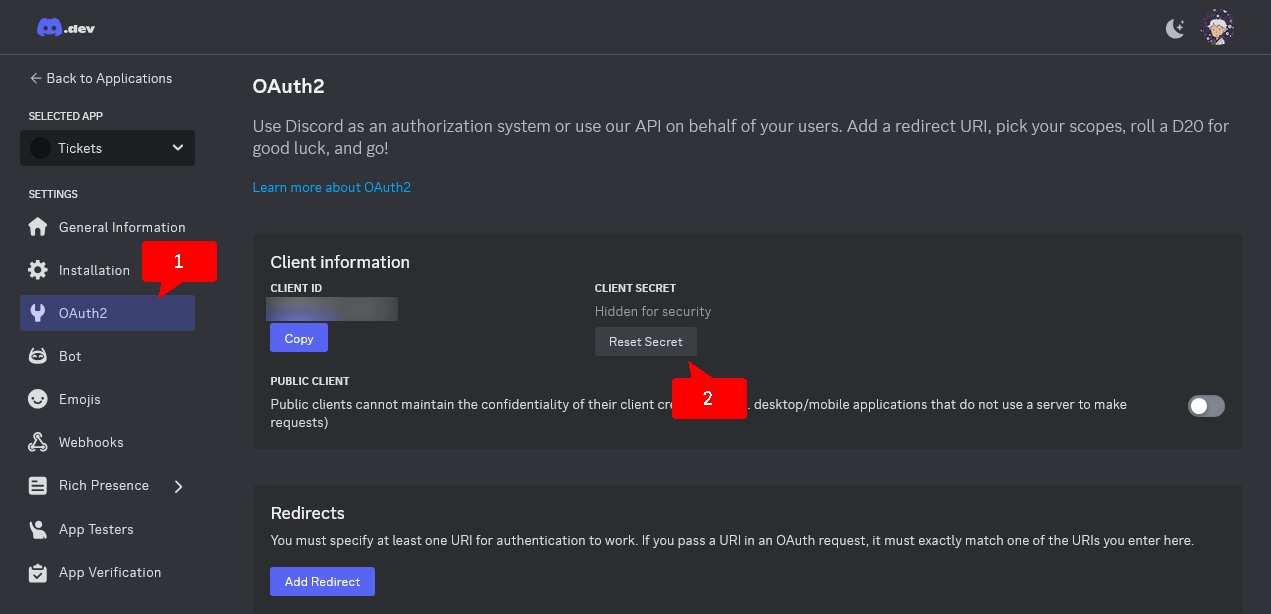Click the App Testers person icon
This screenshot has width=1271, height=614.
pos(38,529)
